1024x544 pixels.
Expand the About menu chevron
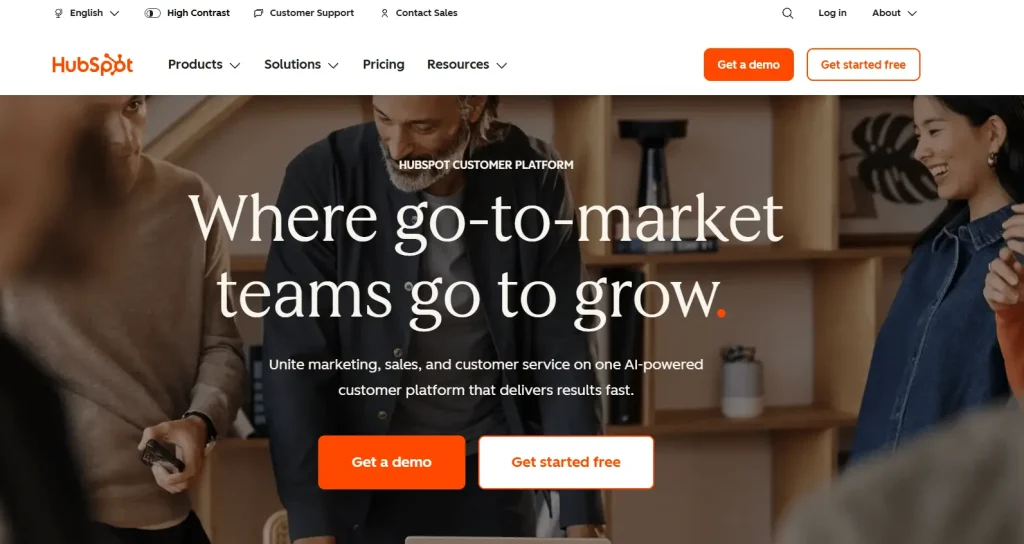(x=912, y=13)
